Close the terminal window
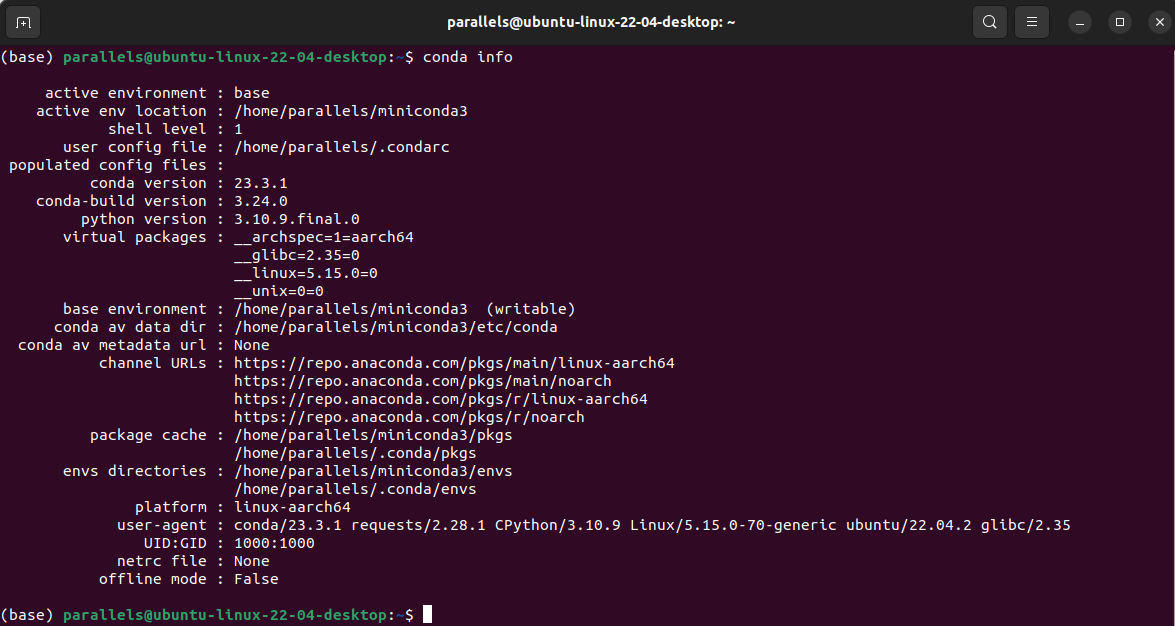1175x626 pixels. [1157, 21]
